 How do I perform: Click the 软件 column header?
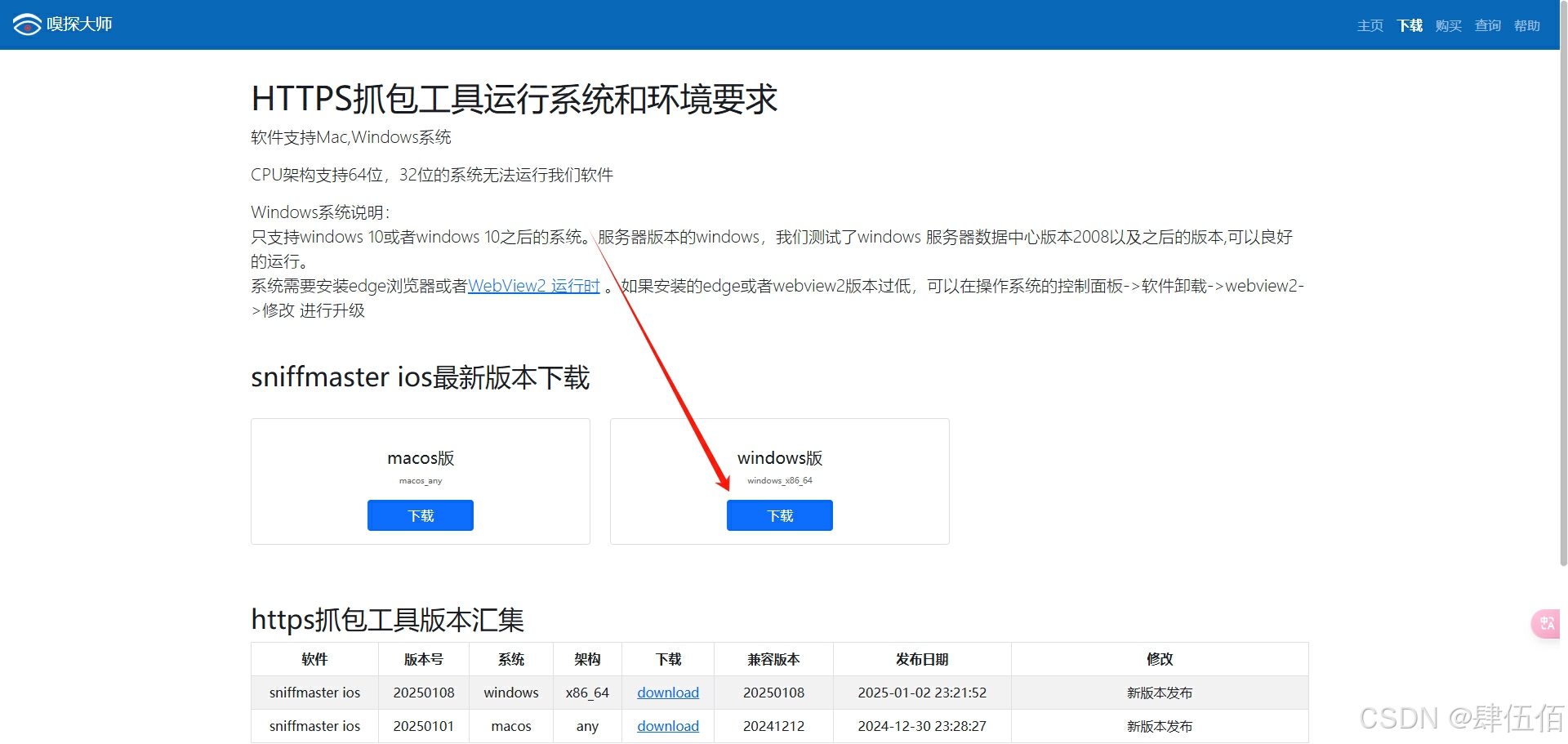click(x=314, y=659)
